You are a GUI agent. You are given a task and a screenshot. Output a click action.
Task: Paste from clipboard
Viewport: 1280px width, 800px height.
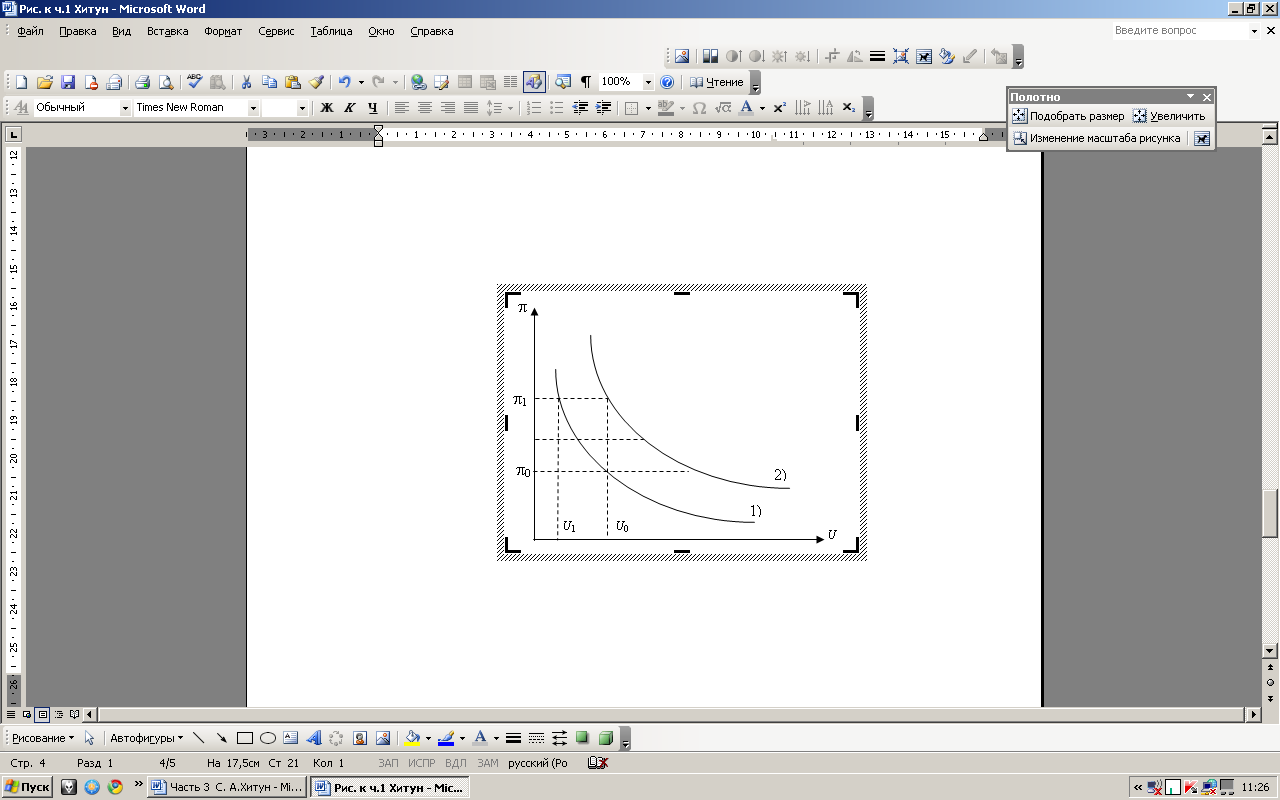point(292,82)
